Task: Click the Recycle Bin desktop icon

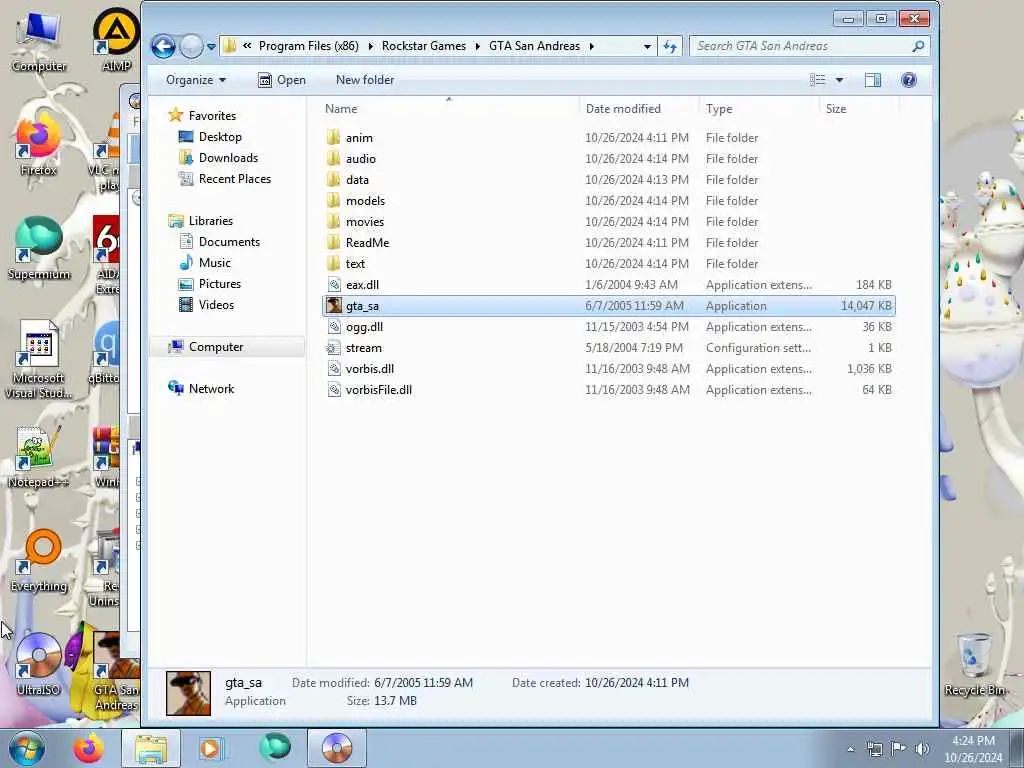Action: coord(976,665)
